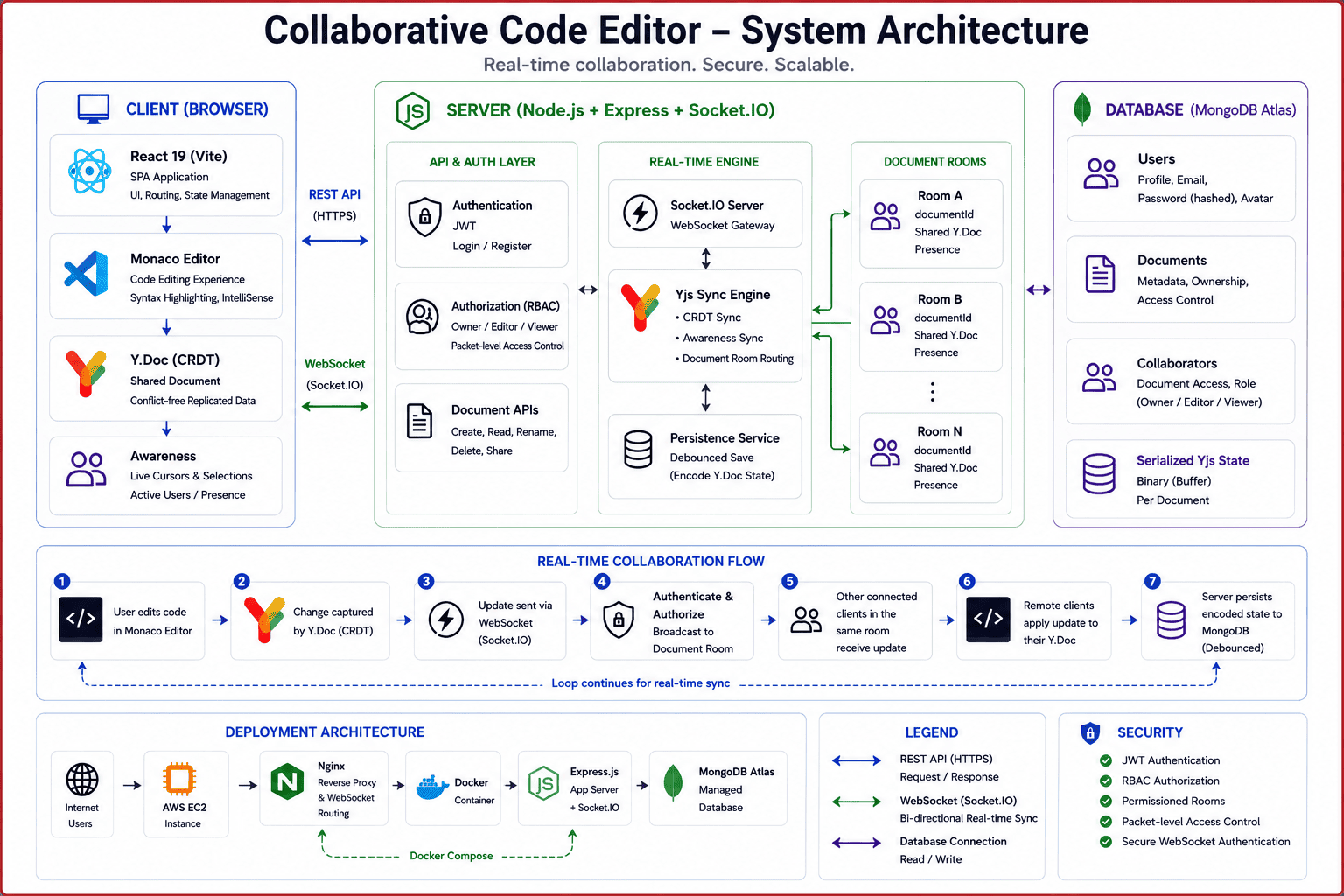Click the Authorization (RBAC) user icon
Screen dimensions: 1344x896
point(422,317)
